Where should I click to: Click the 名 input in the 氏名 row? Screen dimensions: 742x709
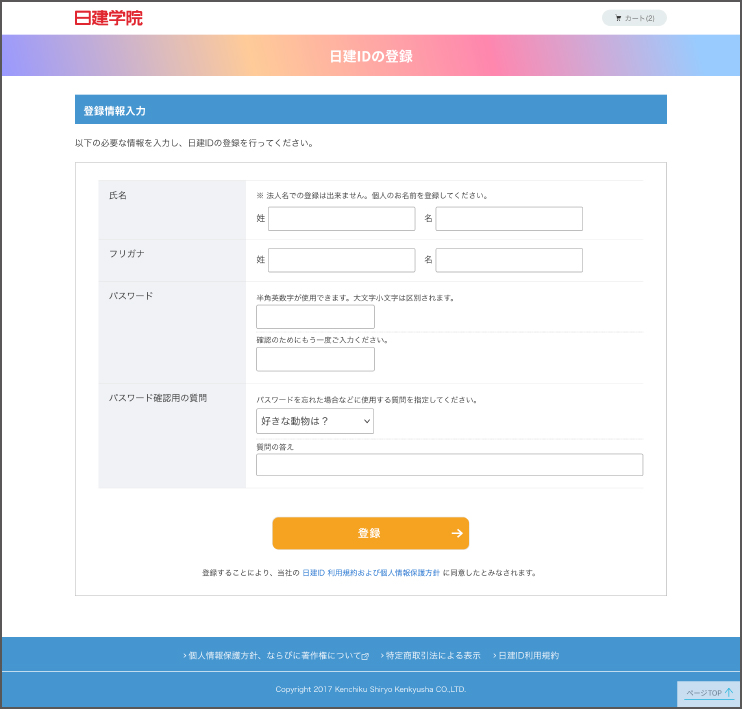coord(509,219)
